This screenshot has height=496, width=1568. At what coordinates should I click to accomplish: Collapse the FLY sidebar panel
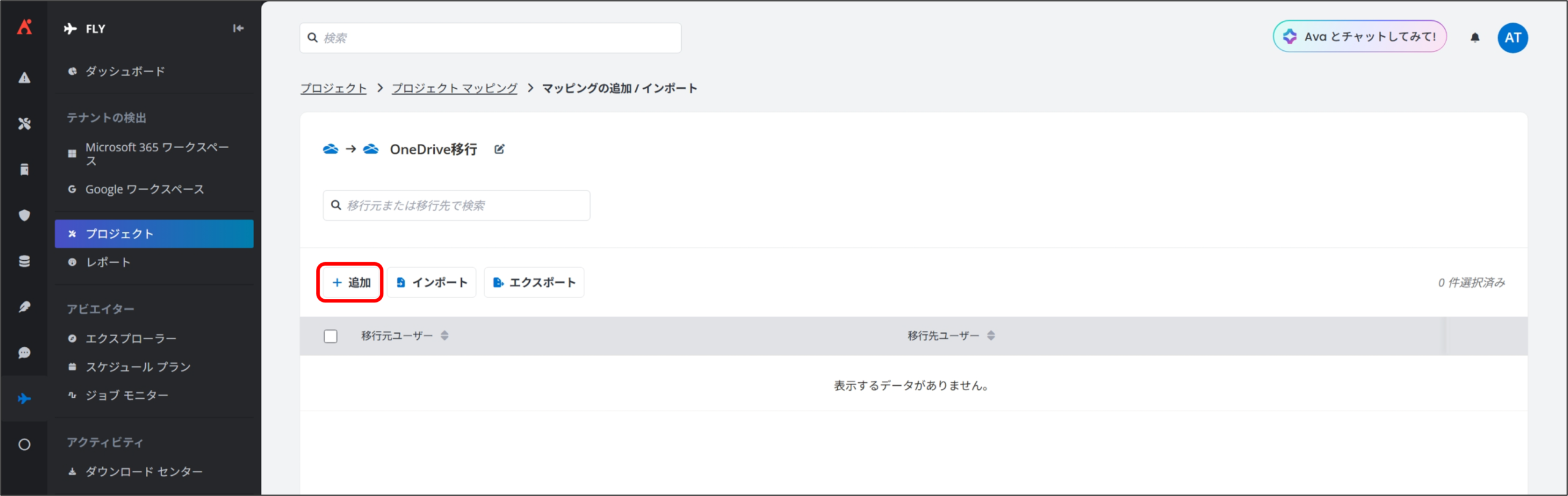click(x=238, y=28)
